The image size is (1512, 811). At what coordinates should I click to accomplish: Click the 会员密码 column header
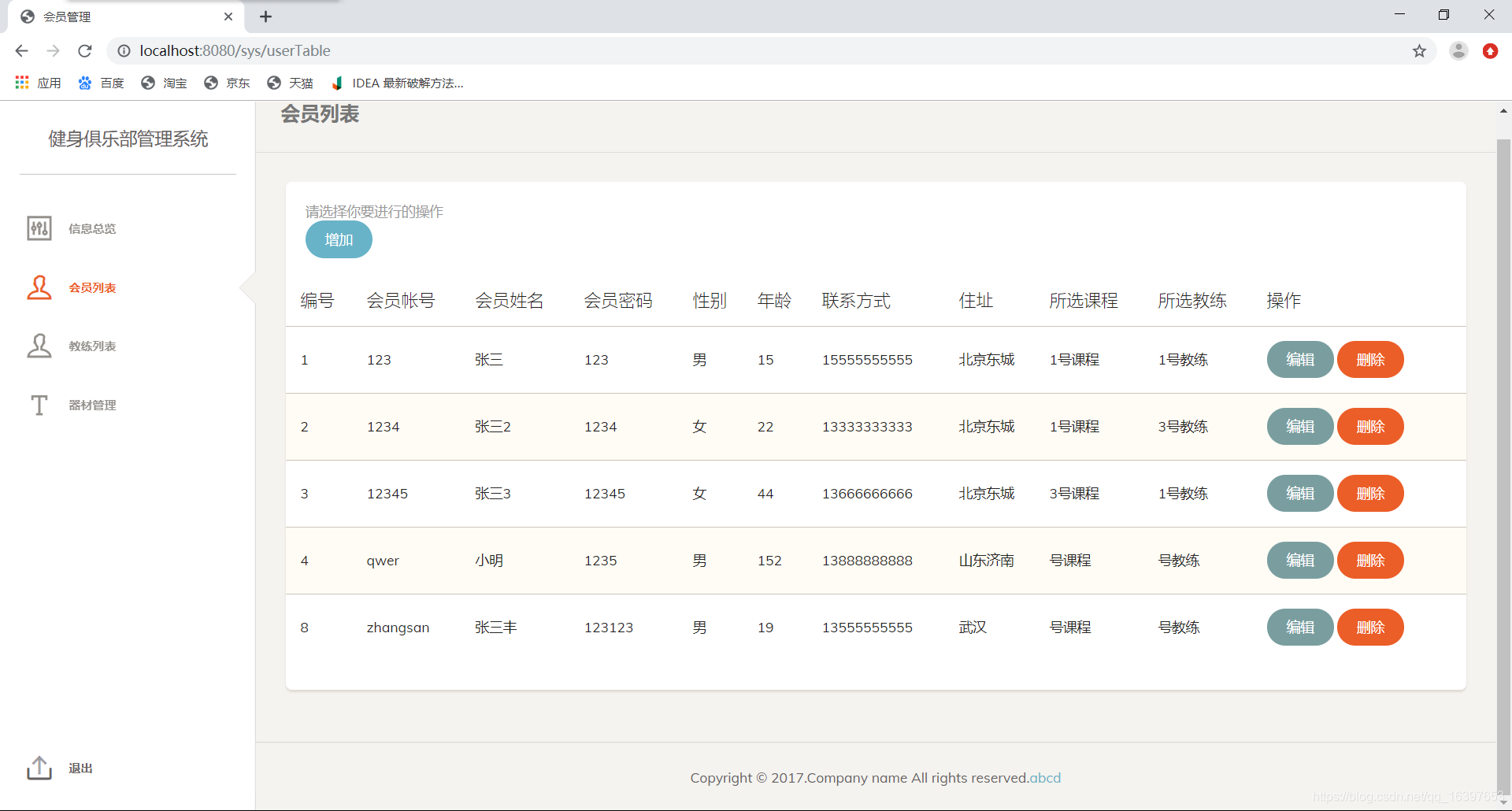click(618, 301)
